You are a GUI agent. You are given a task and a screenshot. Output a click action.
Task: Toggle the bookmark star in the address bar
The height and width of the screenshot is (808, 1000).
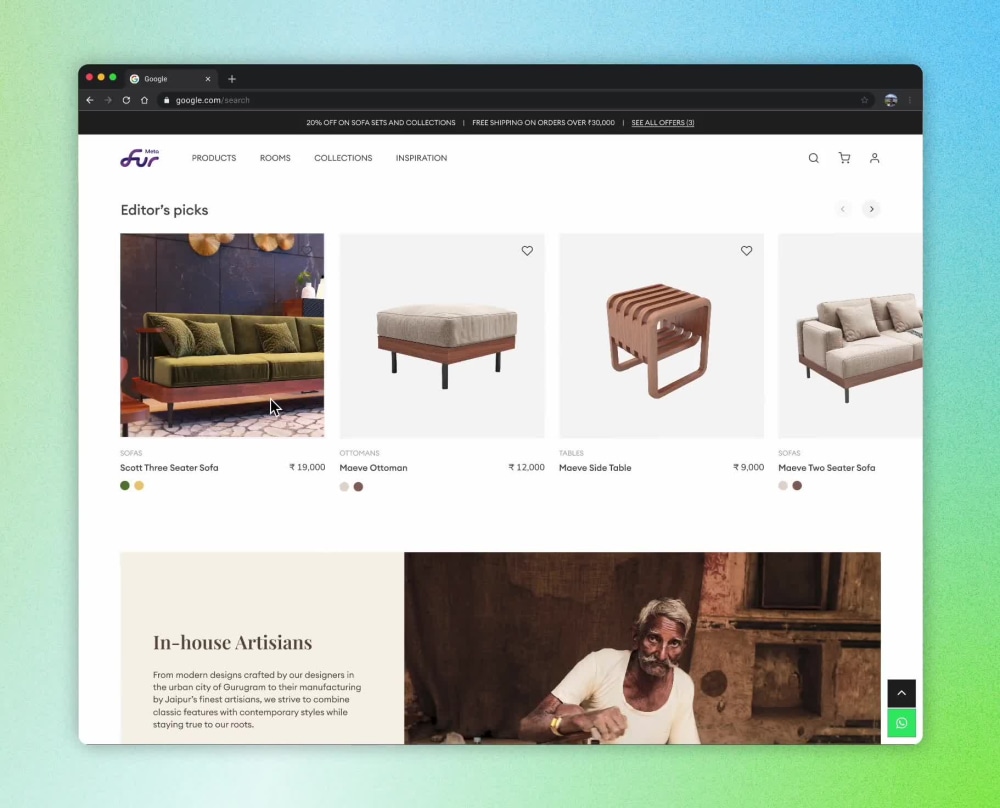pos(865,100)
